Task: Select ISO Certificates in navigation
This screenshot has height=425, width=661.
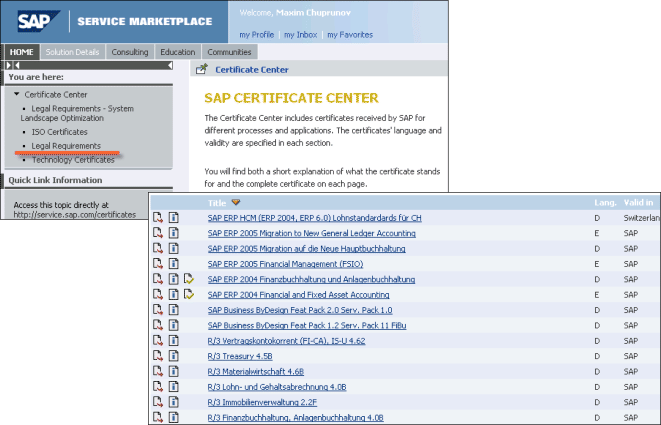Action: [59, 132]
